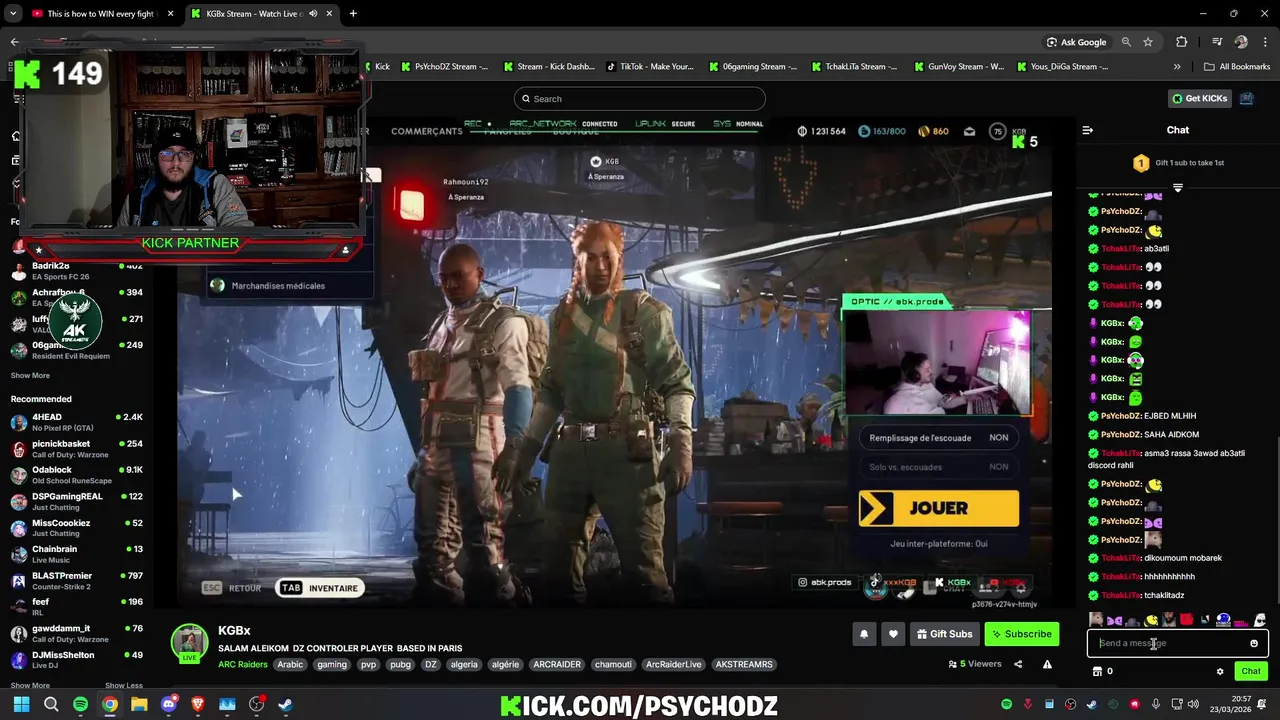Image resolution: width=1280 pixels, height=720 pixels.
Task: Click the 5 Viewers list link
Action: 975,664
